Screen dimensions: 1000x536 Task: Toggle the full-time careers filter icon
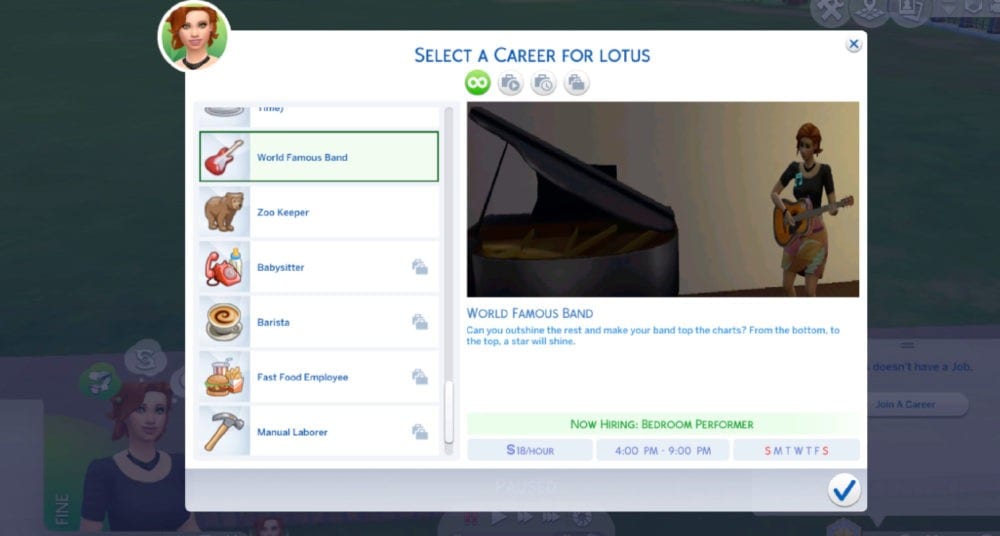[x=510, y=83]
